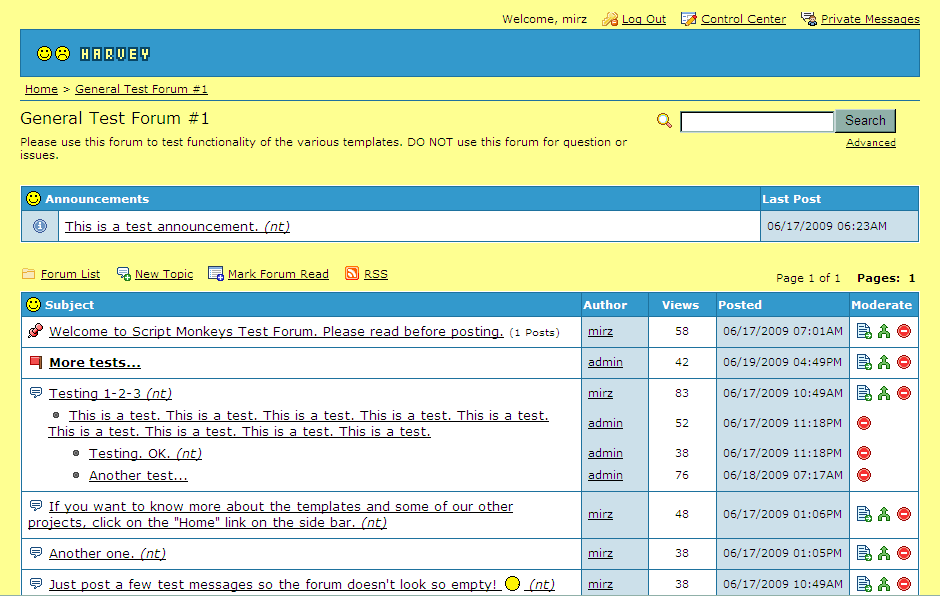Click the bubble icon beside Another one

36,552
